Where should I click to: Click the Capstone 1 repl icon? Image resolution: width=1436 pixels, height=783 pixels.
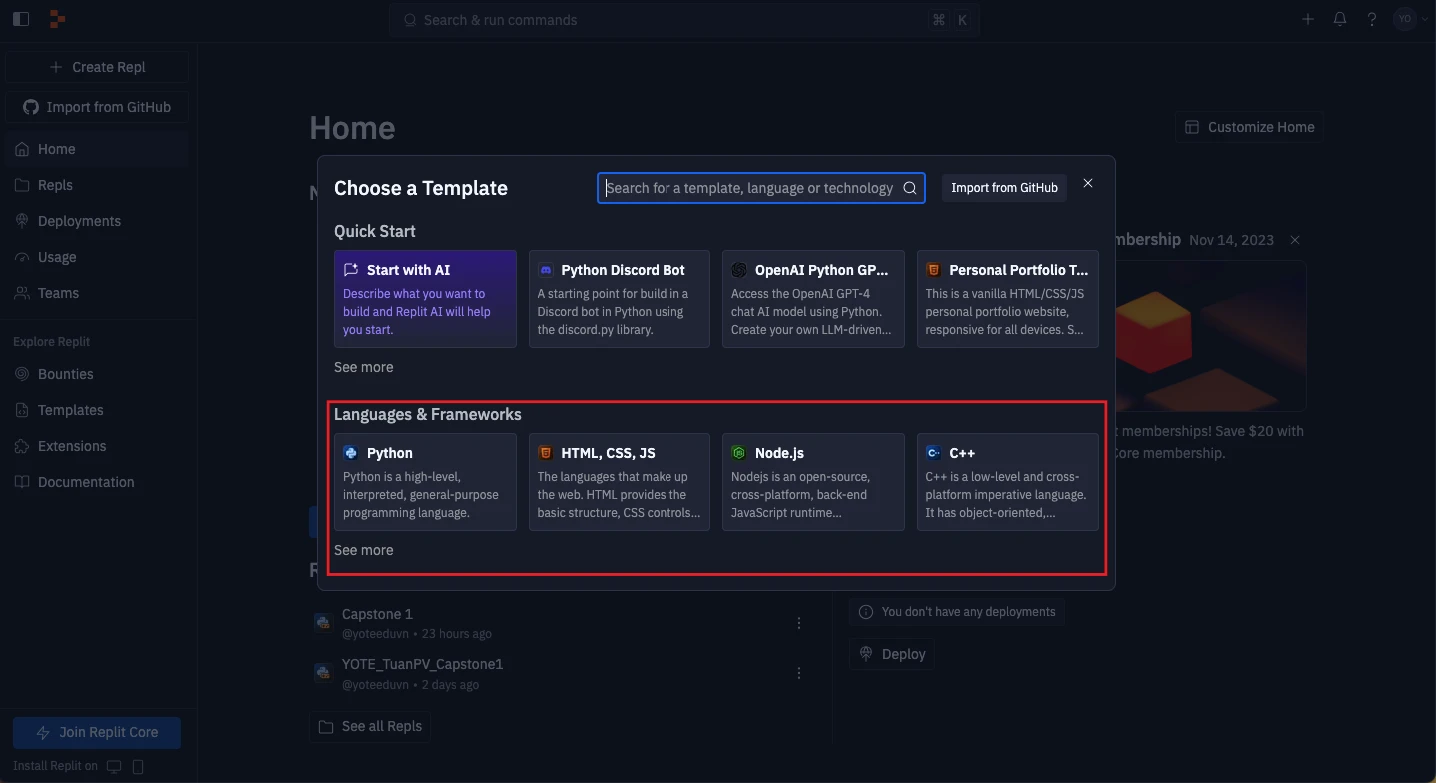[323, 622]
